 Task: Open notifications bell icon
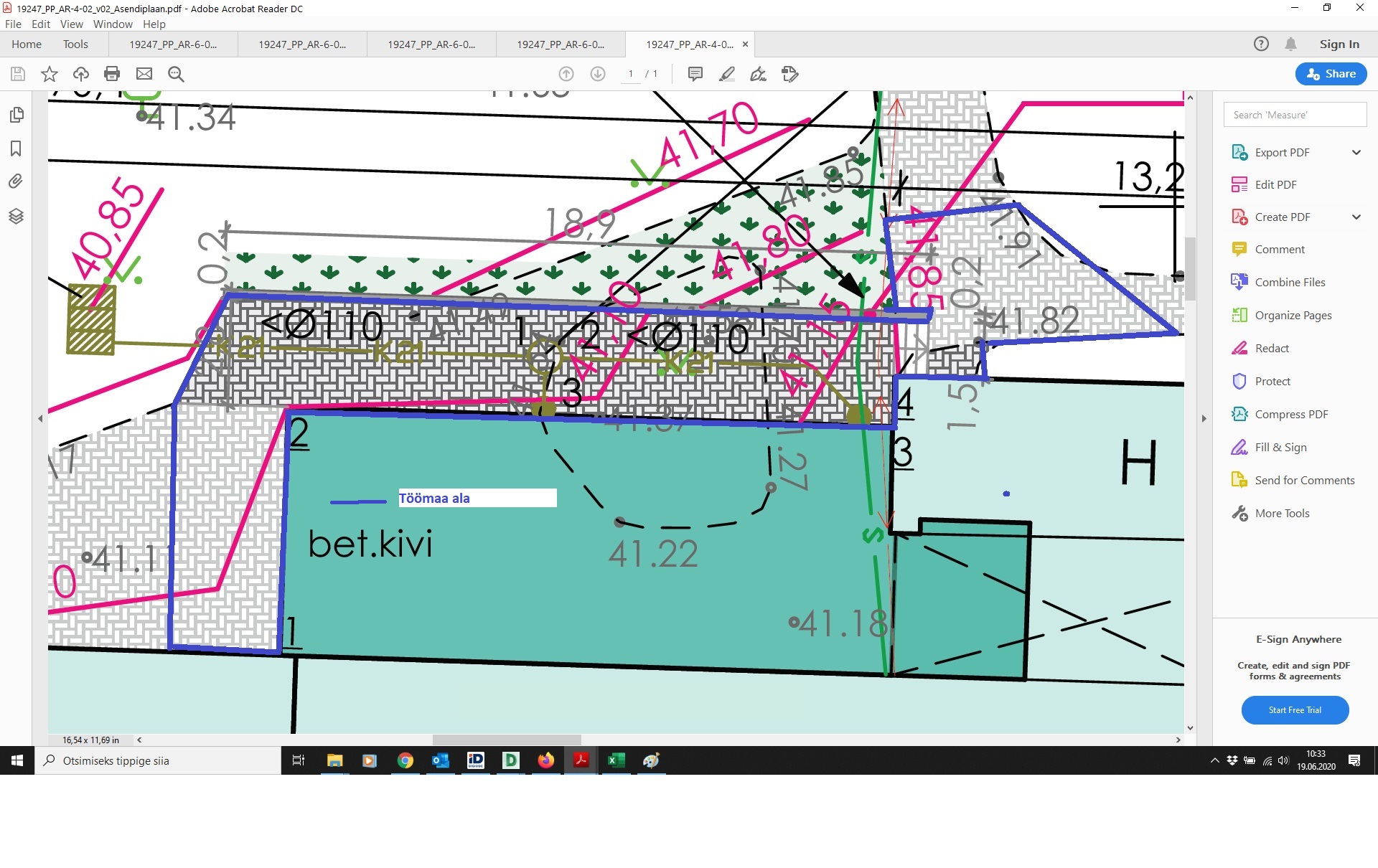pos(1290,44)
